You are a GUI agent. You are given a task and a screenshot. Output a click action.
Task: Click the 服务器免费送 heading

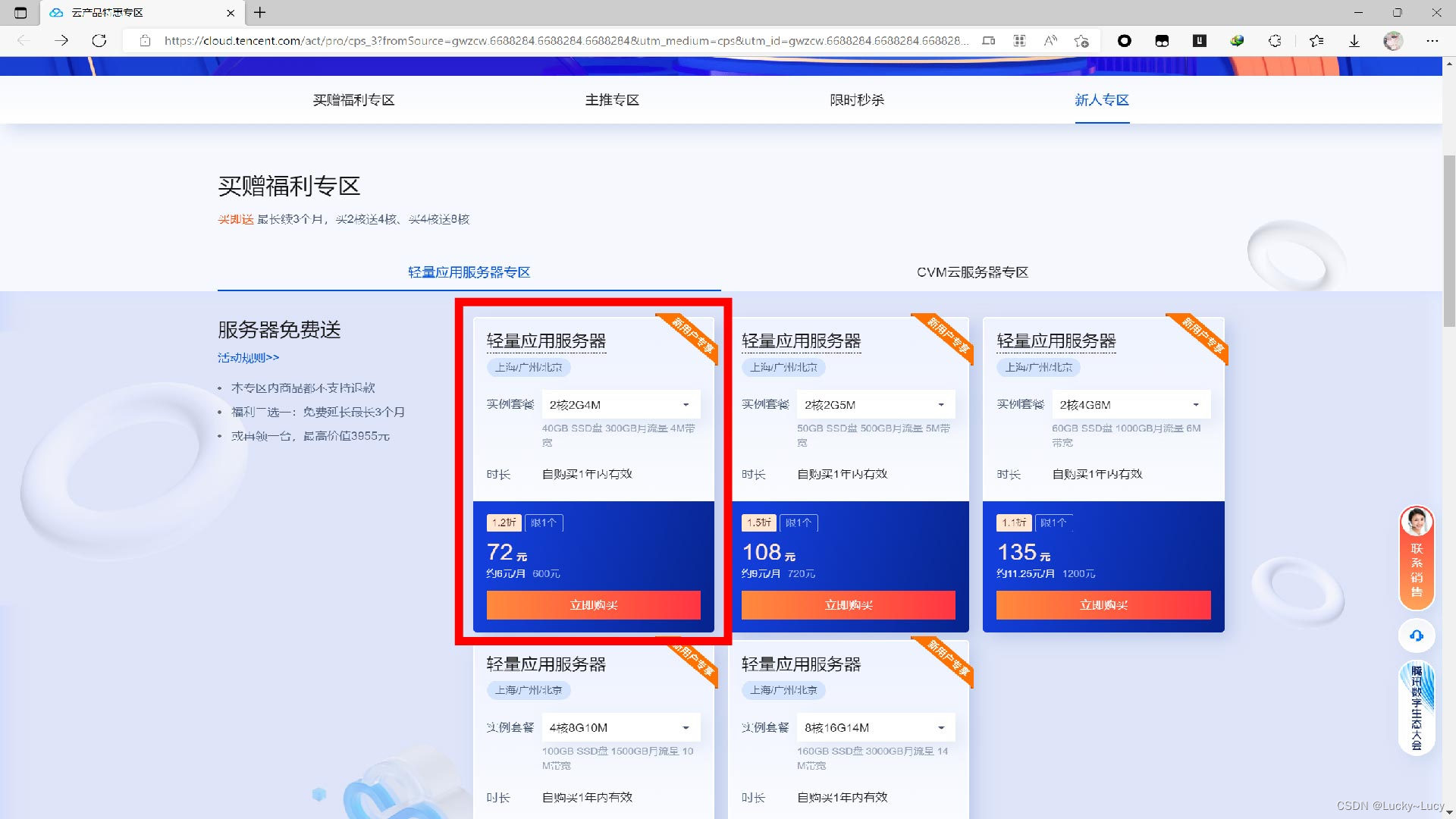(x=279, y=330)
